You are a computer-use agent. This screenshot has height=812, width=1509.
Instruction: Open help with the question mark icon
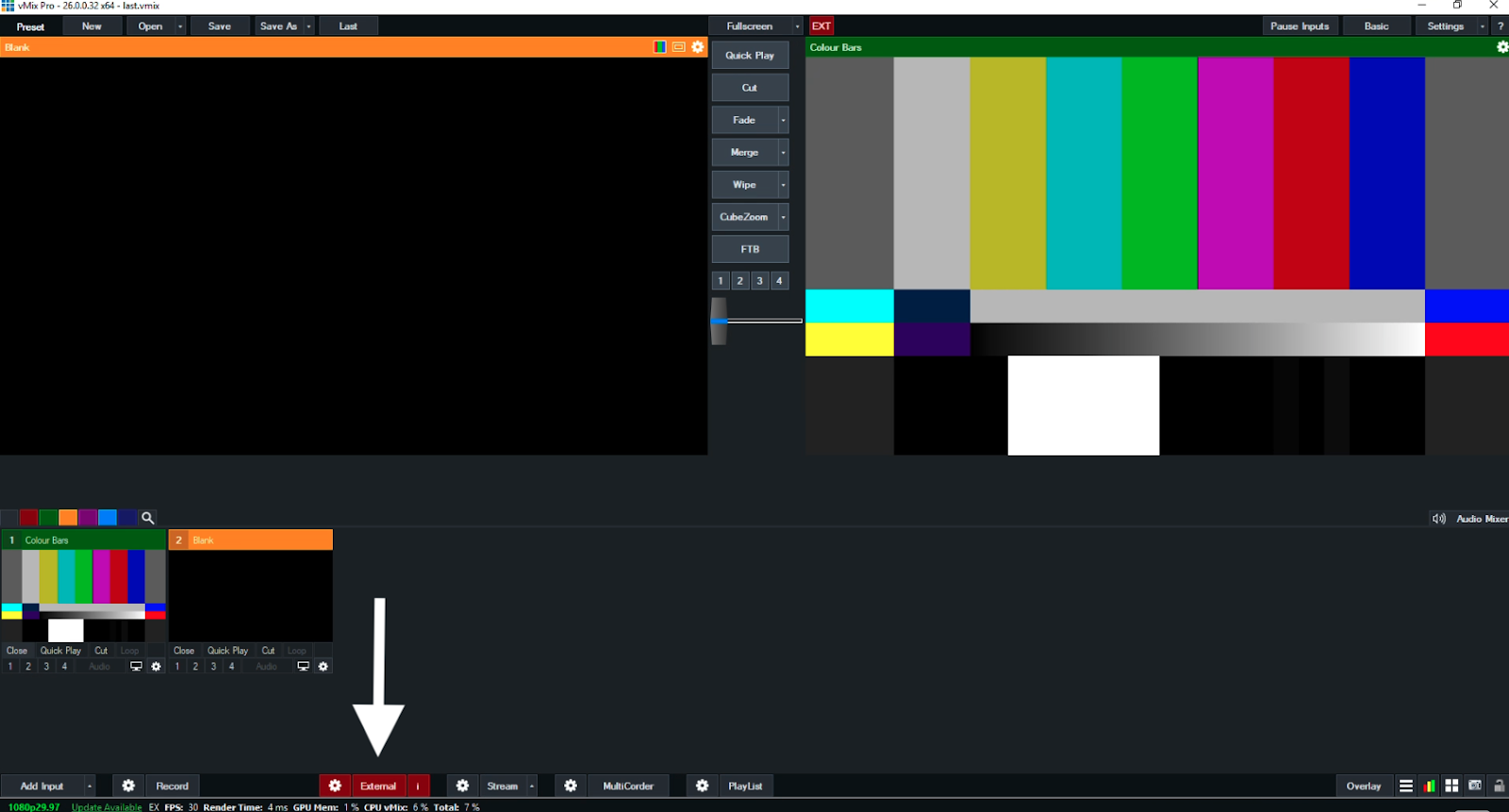1501,26
